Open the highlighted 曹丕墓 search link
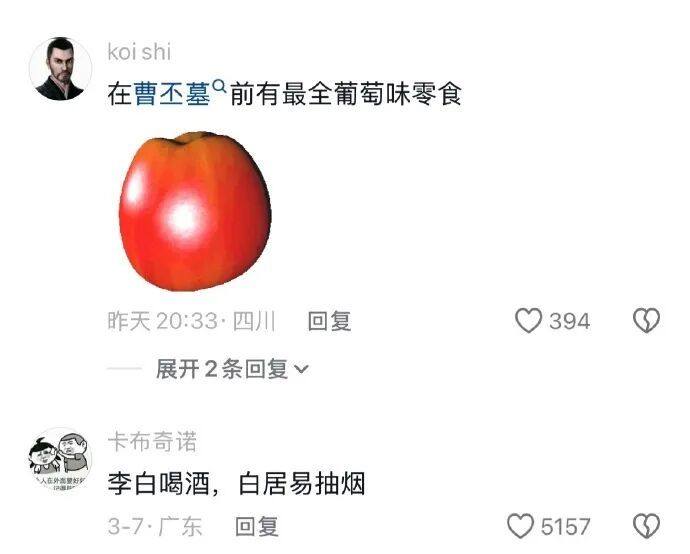Image resolution: width=690 pixels, height=554 pixels. click(x=172, y=94)
